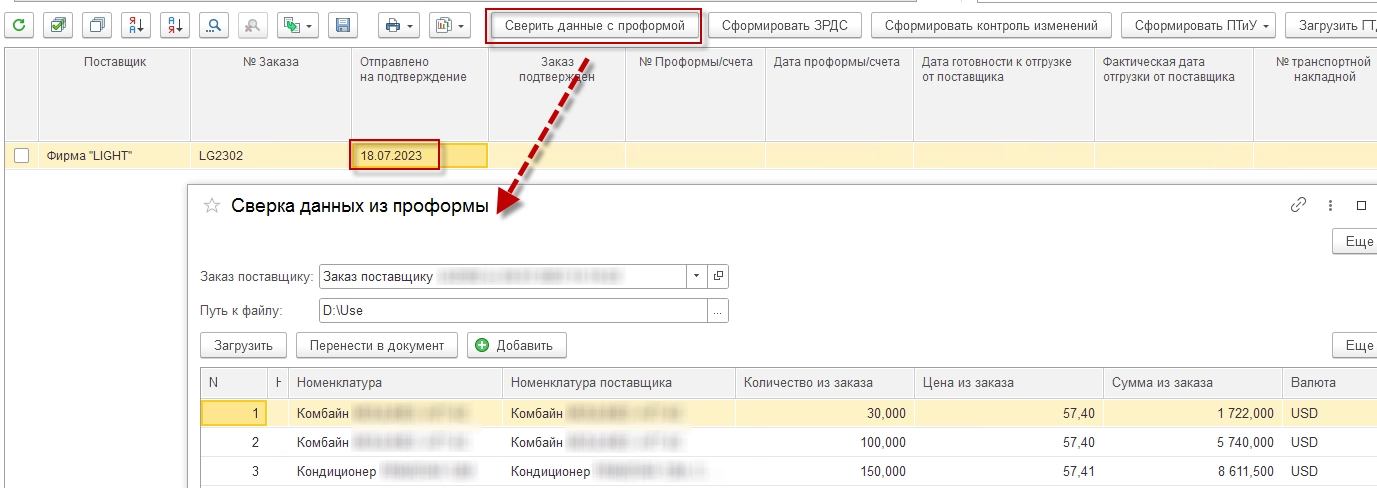Click quantity 30,000 cell
This screenshot has width=1377, height=488.
tap(824, 413)
